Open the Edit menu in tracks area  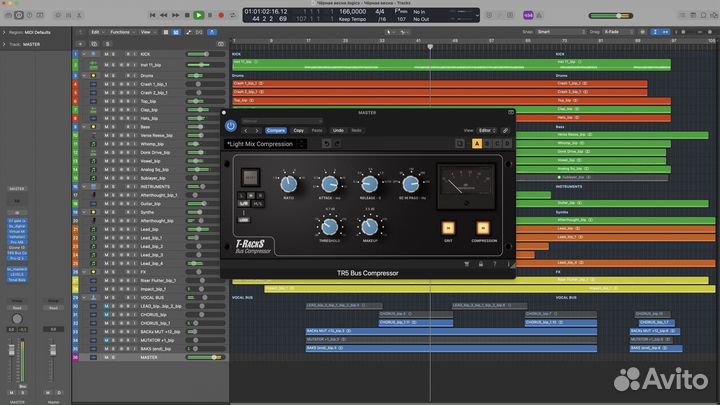pyautogui.click(x=96, y=31)
